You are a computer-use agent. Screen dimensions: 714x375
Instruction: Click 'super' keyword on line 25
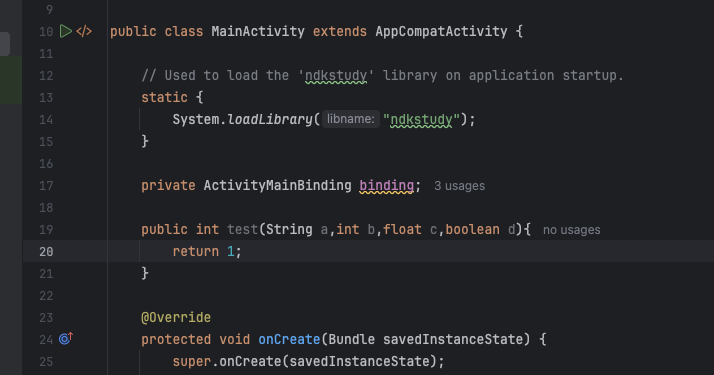point(192,362)
